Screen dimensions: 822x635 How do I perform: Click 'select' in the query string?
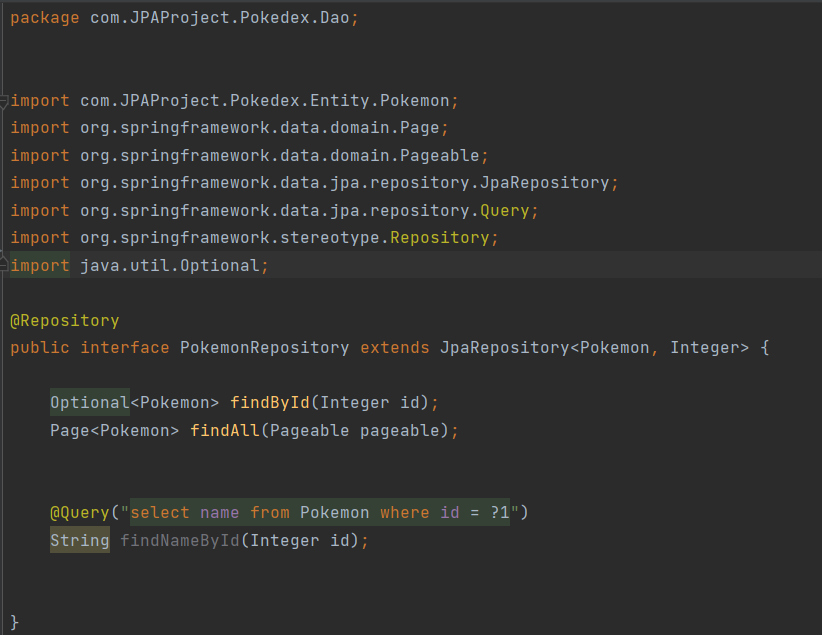click(160, 513)
